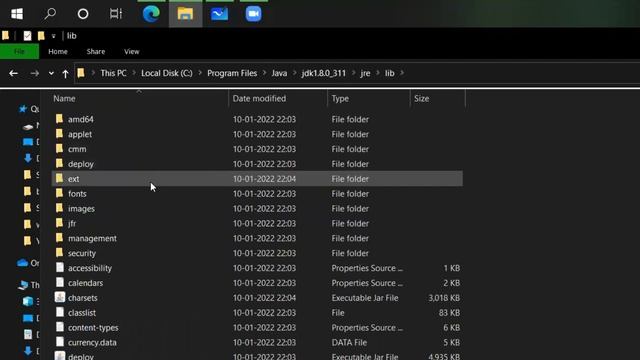Sort by Date modified column
The image size is (640, 360).
[x=259, y=98]
